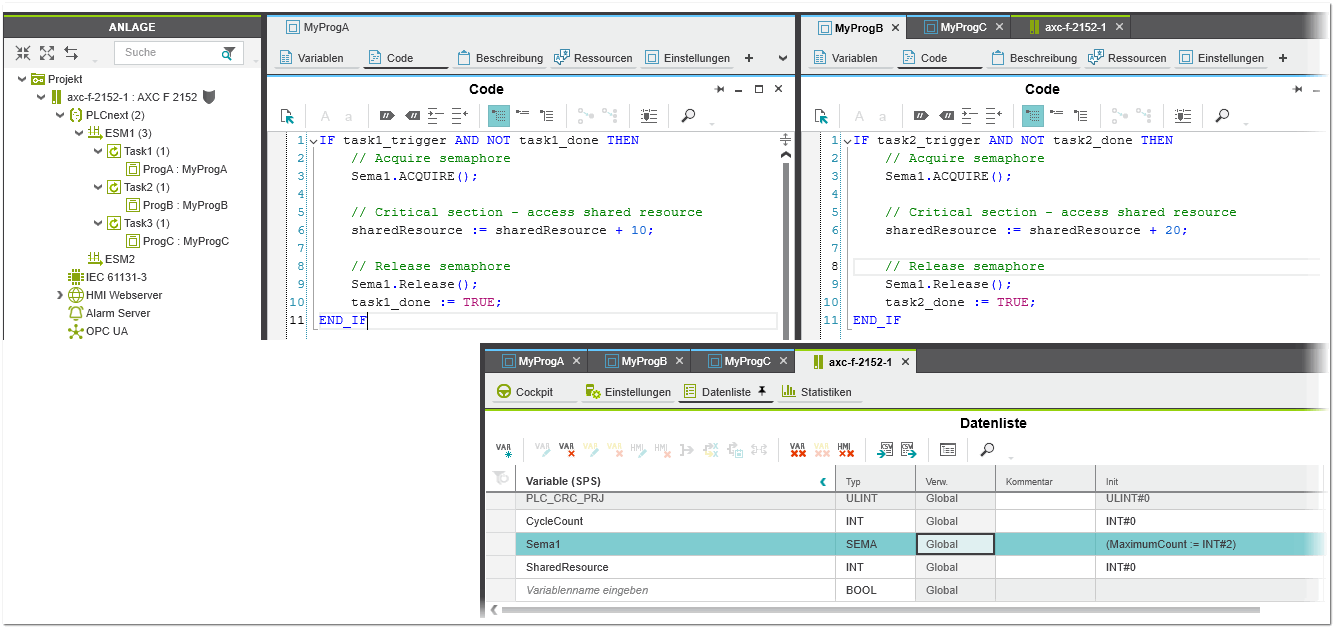
Task: Click the CSV import icon in the Datenliste toolbar
Action: 886,450
